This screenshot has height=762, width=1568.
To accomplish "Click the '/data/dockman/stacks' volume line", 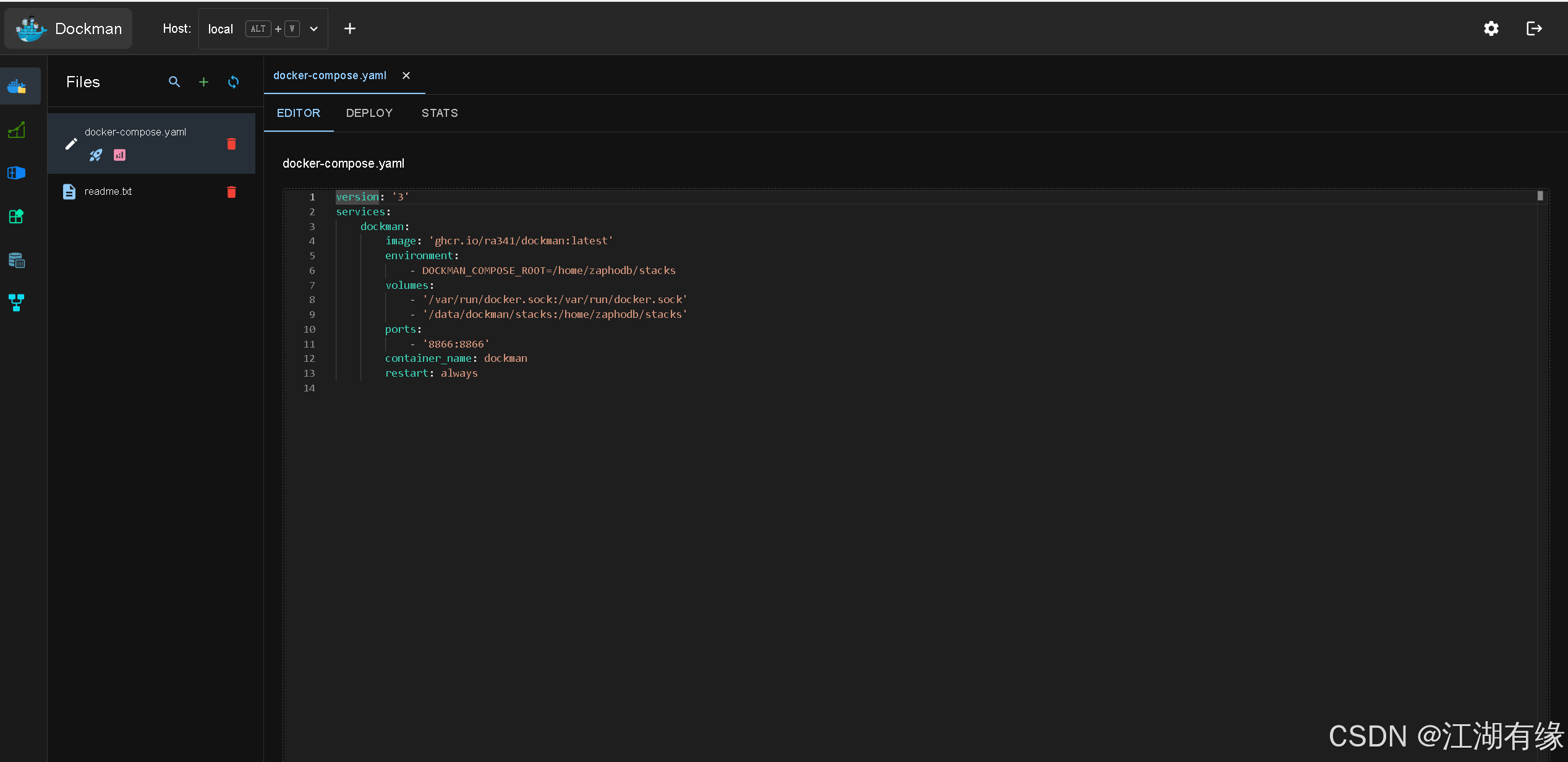I will coord(549,314).
